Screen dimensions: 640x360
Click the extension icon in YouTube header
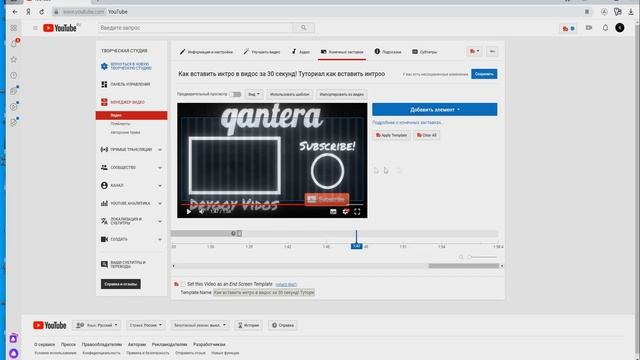coord(568,28)
